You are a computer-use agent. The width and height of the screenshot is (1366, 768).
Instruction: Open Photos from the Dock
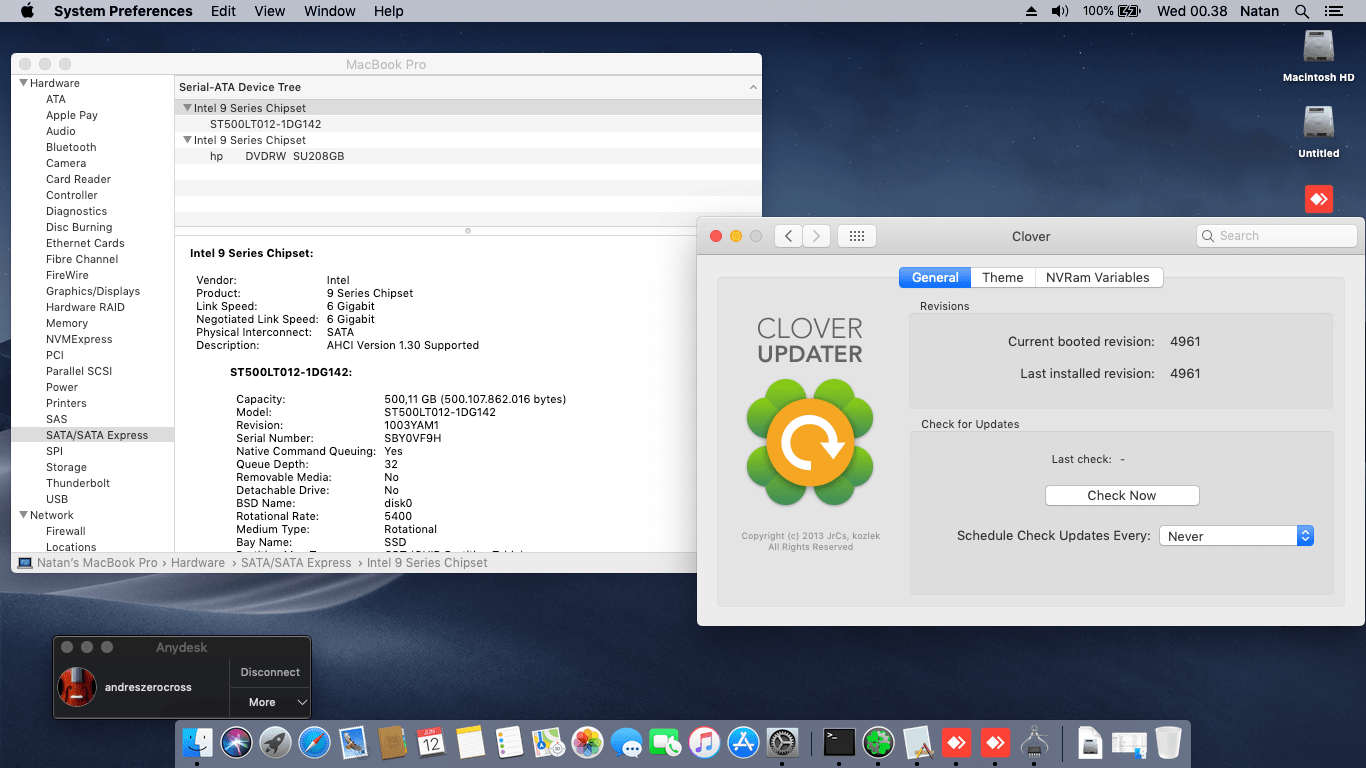click(587, 742)
